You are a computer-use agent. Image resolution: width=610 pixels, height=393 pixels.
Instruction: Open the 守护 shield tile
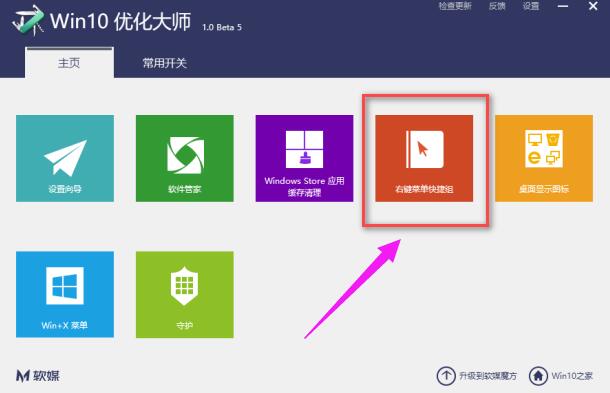[185, 295]
